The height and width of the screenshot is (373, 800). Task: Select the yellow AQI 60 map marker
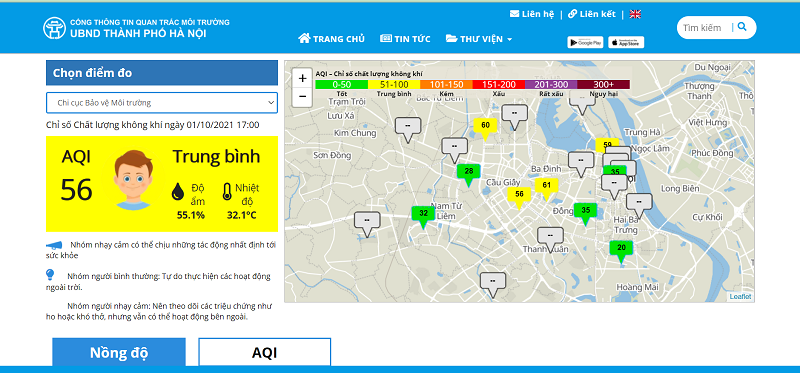(x=485, y=128)
